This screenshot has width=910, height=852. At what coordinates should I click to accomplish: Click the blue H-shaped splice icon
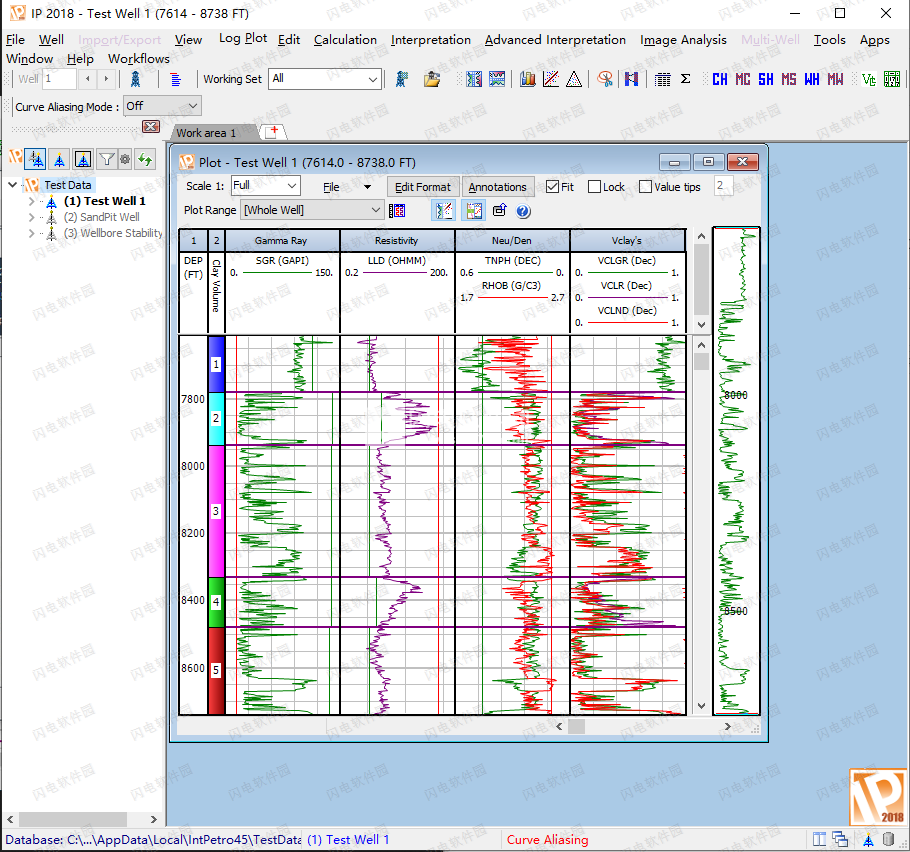pos(631,79)
